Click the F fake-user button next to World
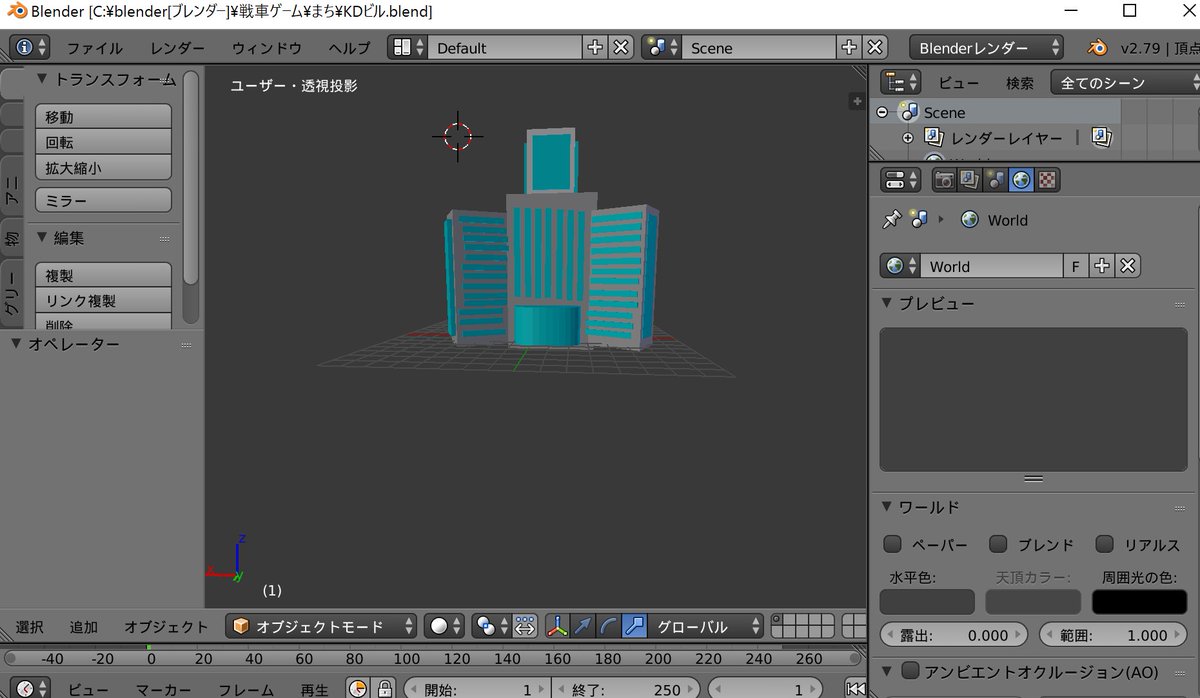Image resolution: width=1200 pixels, height=698 pixels. coord(1077,265)
